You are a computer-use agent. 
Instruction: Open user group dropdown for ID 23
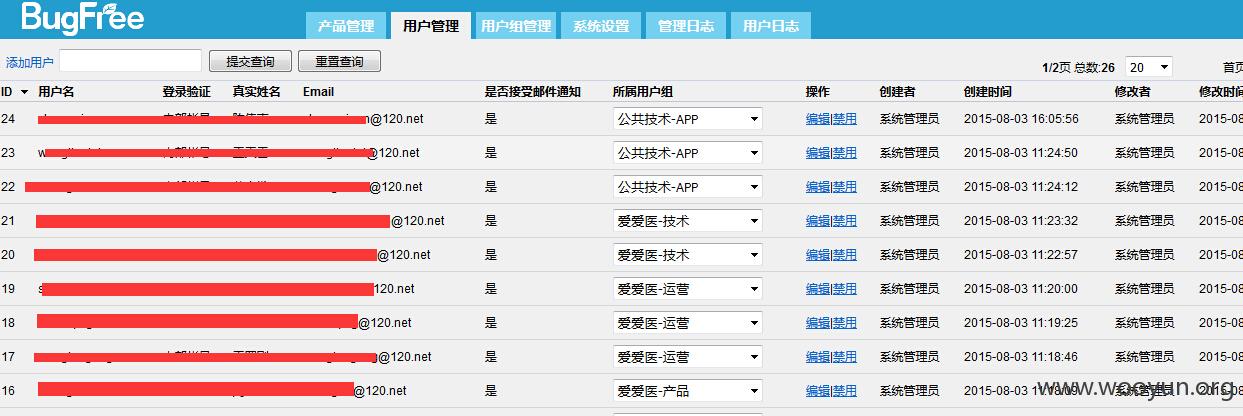pyautogui.click(x=687, y=153)
